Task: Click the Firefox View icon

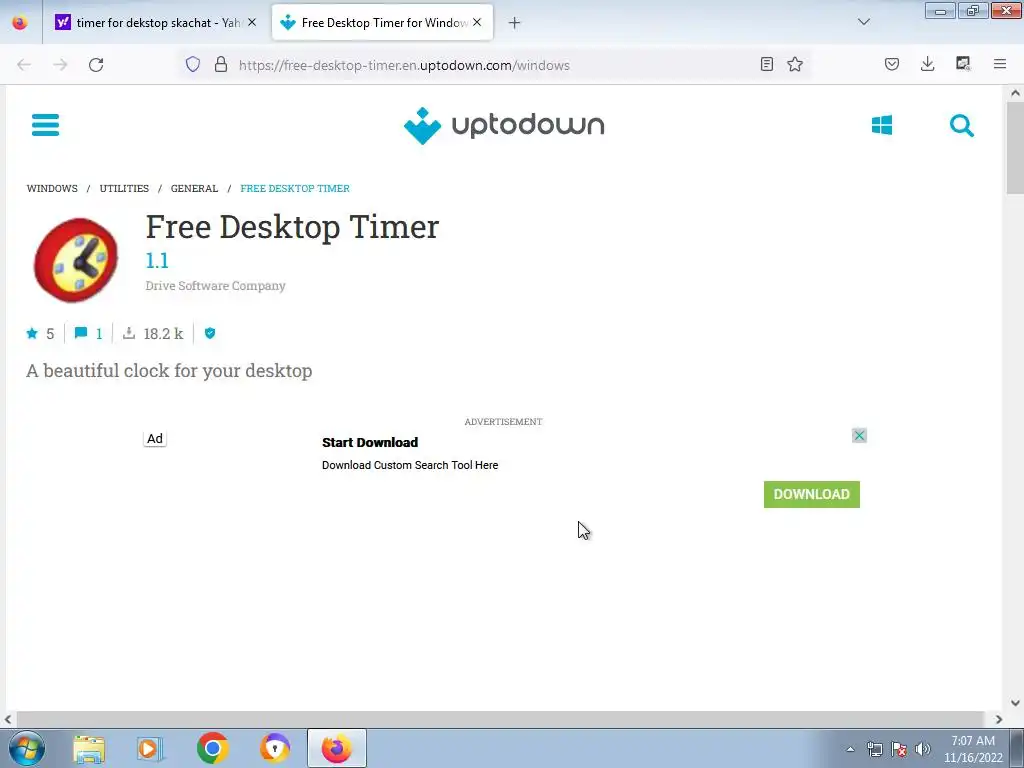Action: click(x=20, y=22)
